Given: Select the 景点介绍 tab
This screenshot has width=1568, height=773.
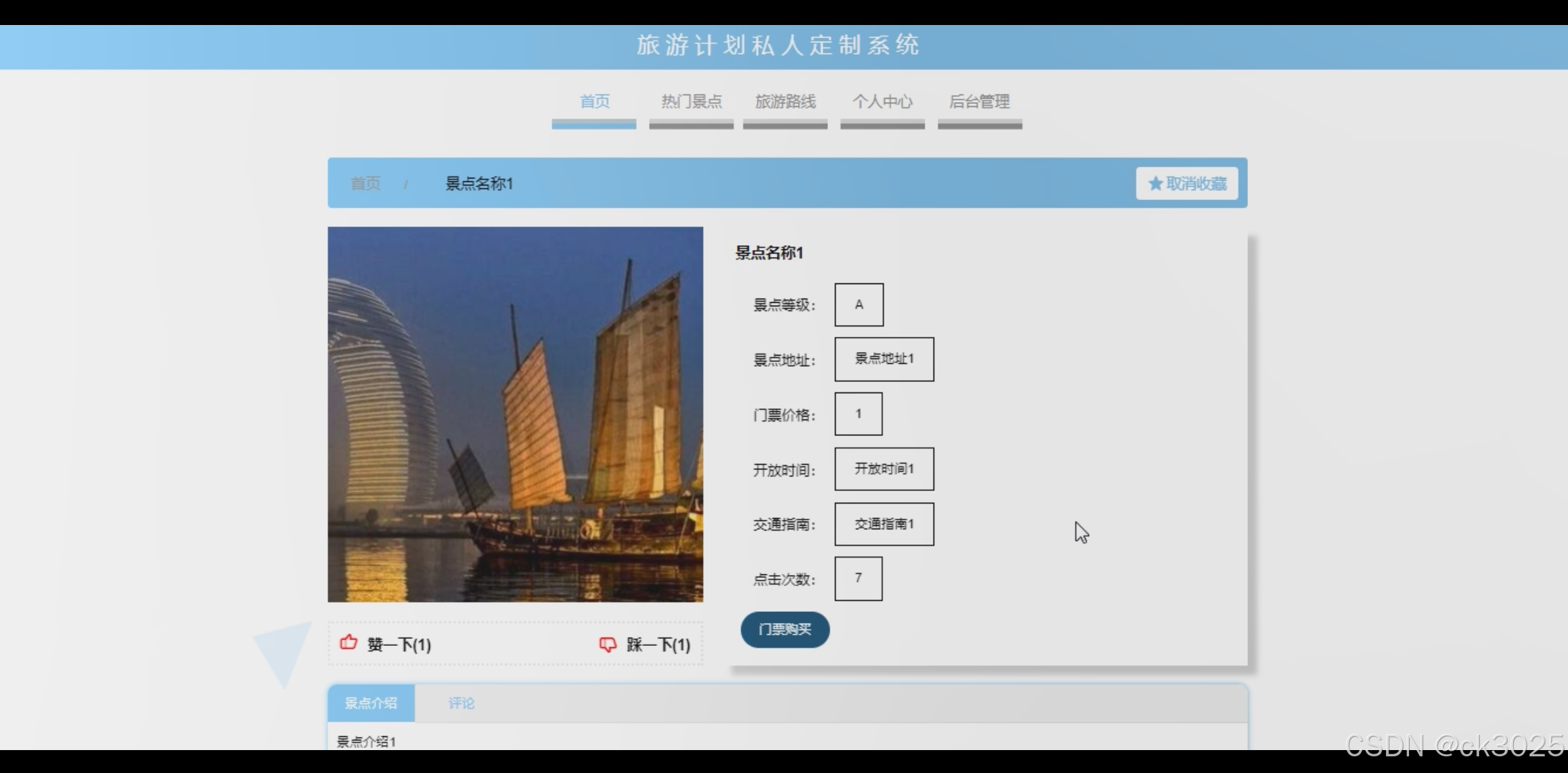Looking at the screenshot, I should [371, 703].
